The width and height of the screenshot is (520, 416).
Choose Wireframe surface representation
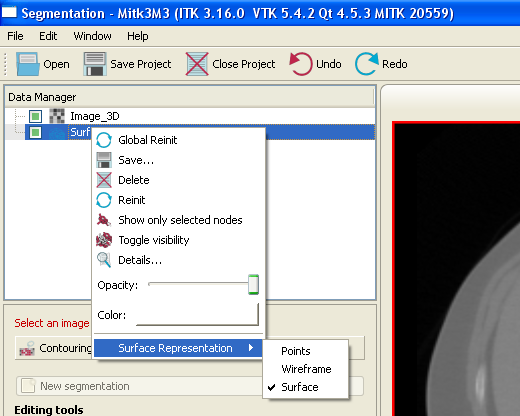[305, 369]
